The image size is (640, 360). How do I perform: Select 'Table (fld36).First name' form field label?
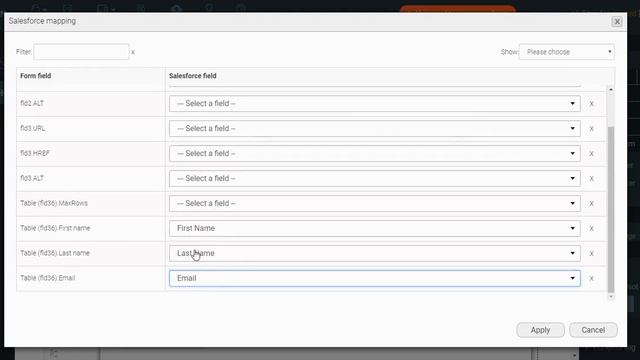tap(55, 228)
